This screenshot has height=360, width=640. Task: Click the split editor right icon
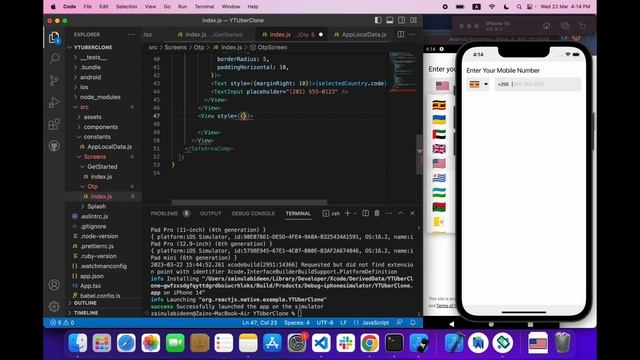pyautogui.click(x=401, y=34)
